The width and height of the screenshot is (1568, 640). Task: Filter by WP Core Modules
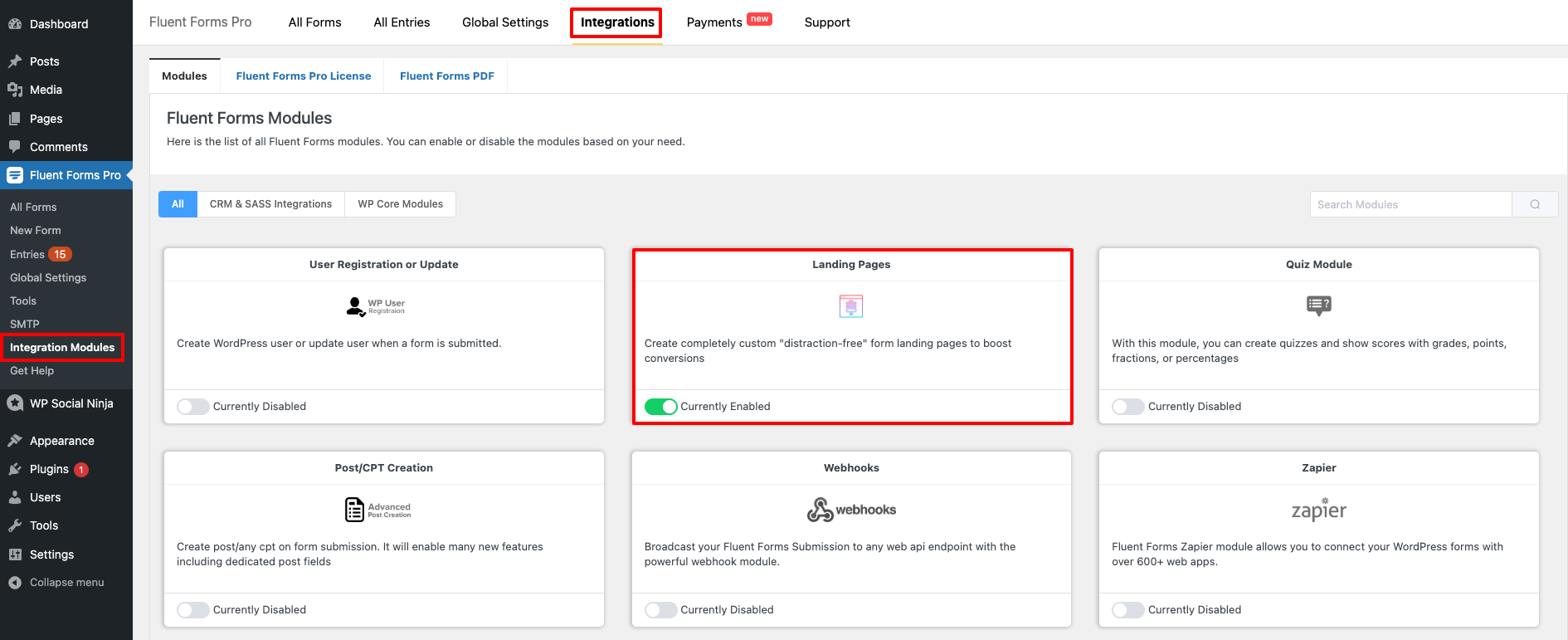[x=400, y=204]
